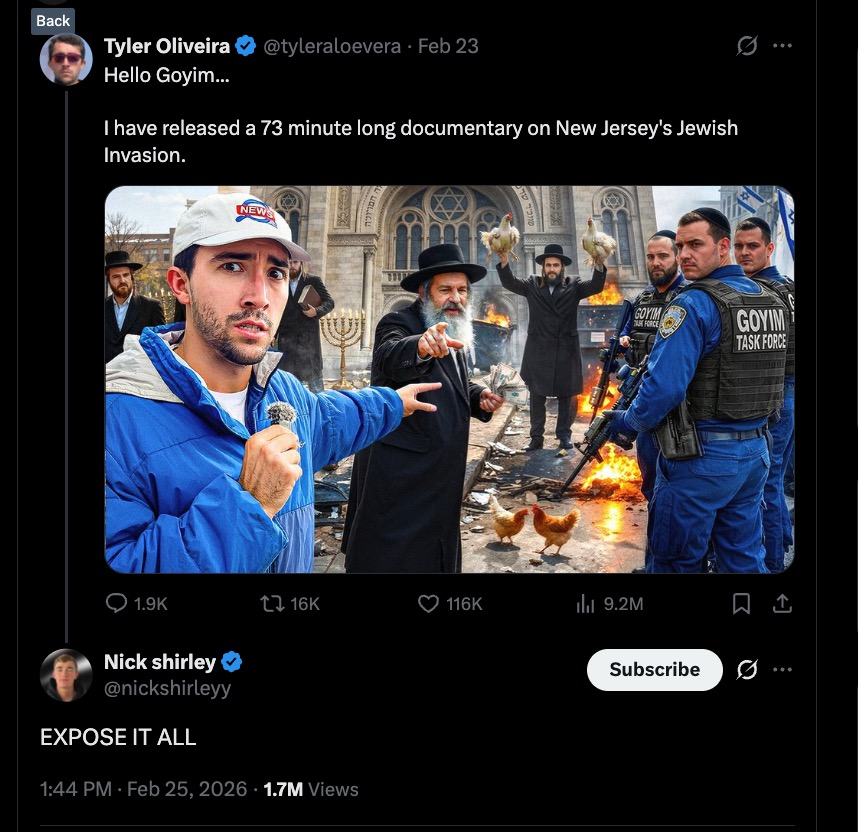The width and height of the screenshot is (858, 832).
Task: Click the Feb 23 post timestamp
Action: (448, 46)
